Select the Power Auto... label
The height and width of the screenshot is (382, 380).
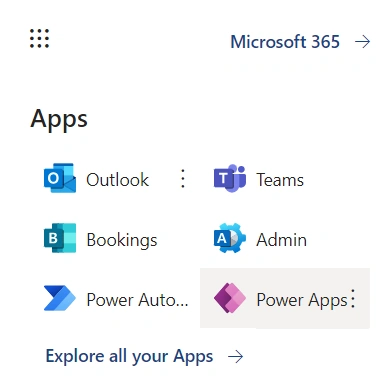point(137,300)
